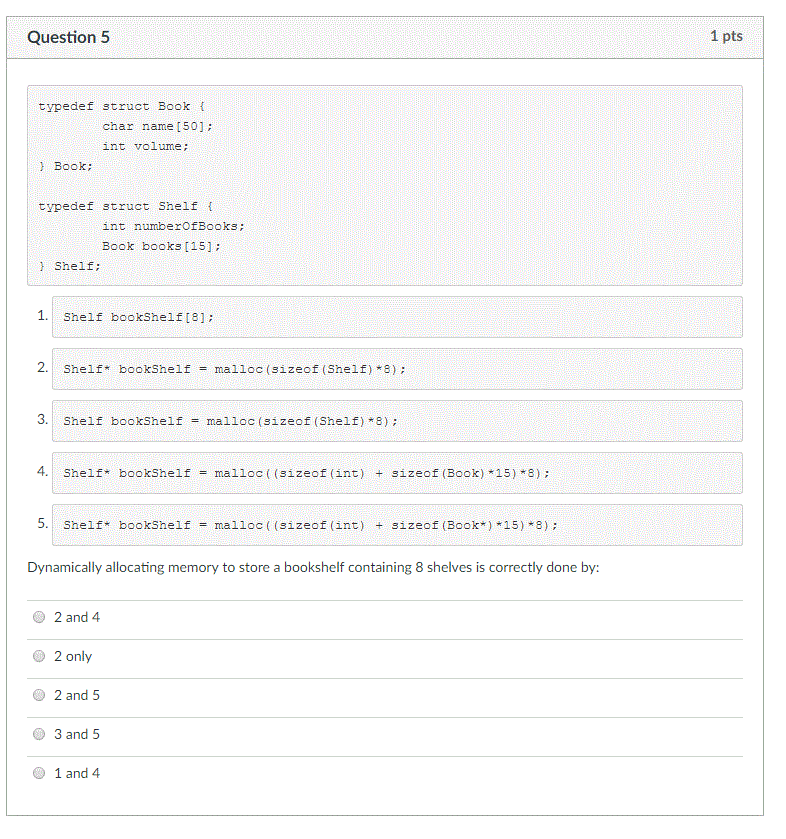The width and height of the screenshot is (786, 839).
Task: Click the typedef struct Shelf code line
Action: tap(126, 207)
